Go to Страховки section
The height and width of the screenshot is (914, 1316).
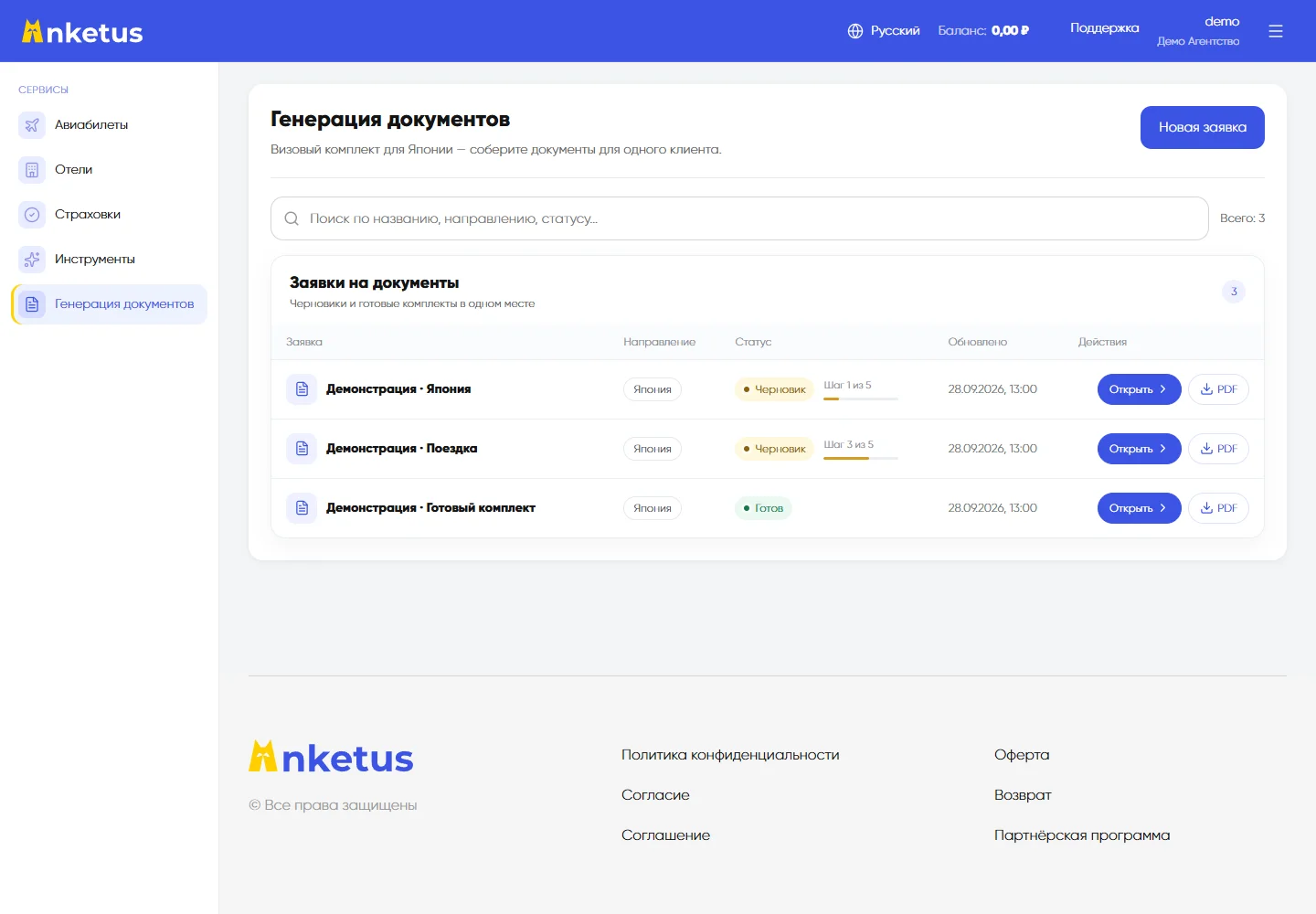click(110, 215)
